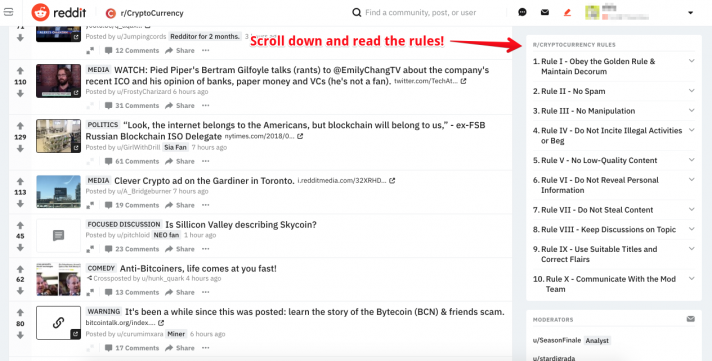The image size is (712, 361).
Task: Click the create post pencil icon
Action: (567, 12)
